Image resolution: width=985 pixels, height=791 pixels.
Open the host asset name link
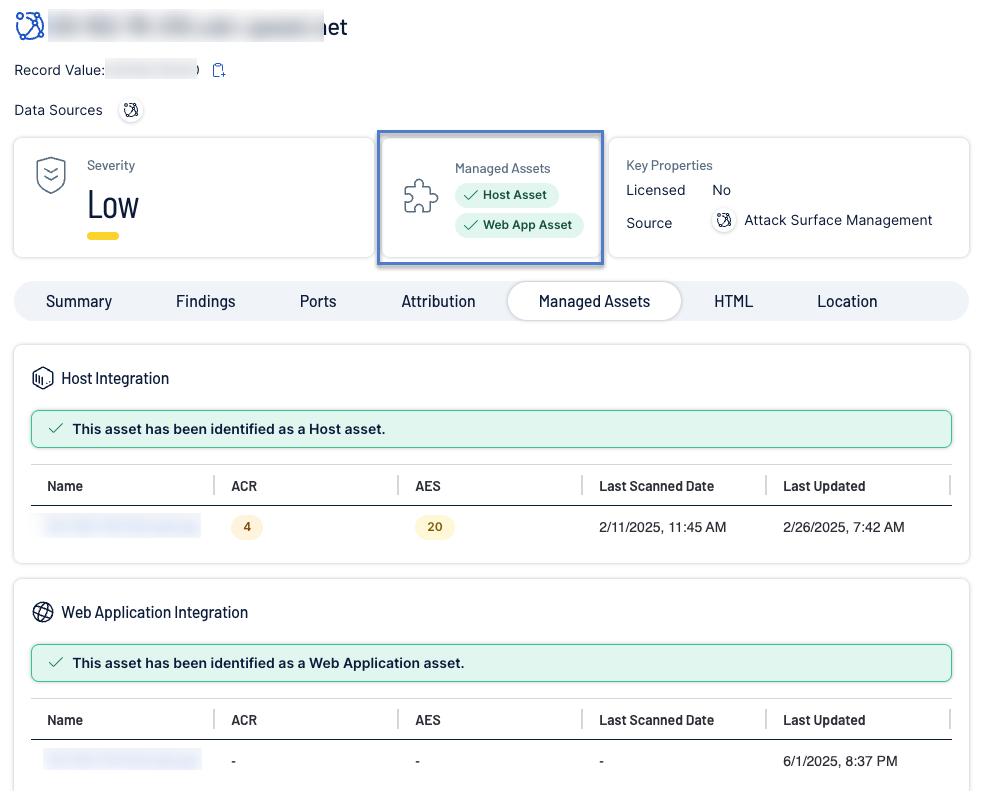pyautogui.click(x=121, y=526)
